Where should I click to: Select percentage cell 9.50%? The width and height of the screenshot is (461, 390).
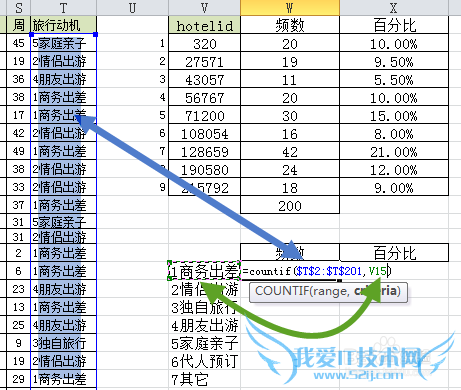point(394,61)
